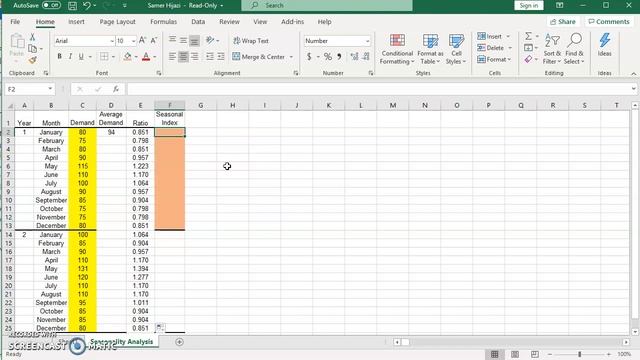
Task: Click the Format Painter brush icon
Action: pos(33,60)
